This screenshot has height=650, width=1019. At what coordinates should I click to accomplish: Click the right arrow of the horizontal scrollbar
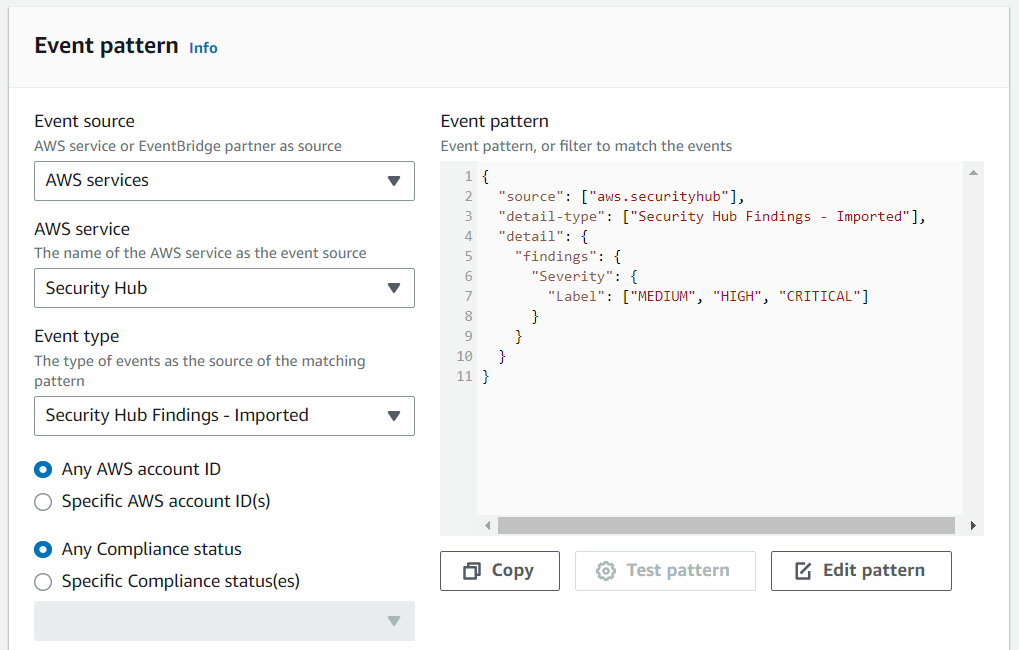click(x=972, y=525)
